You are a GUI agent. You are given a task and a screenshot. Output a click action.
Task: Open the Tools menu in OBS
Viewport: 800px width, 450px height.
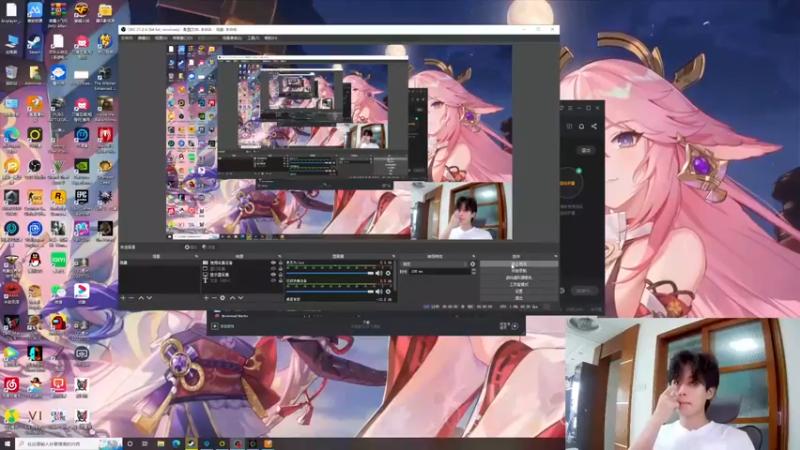tap(253, 38)
